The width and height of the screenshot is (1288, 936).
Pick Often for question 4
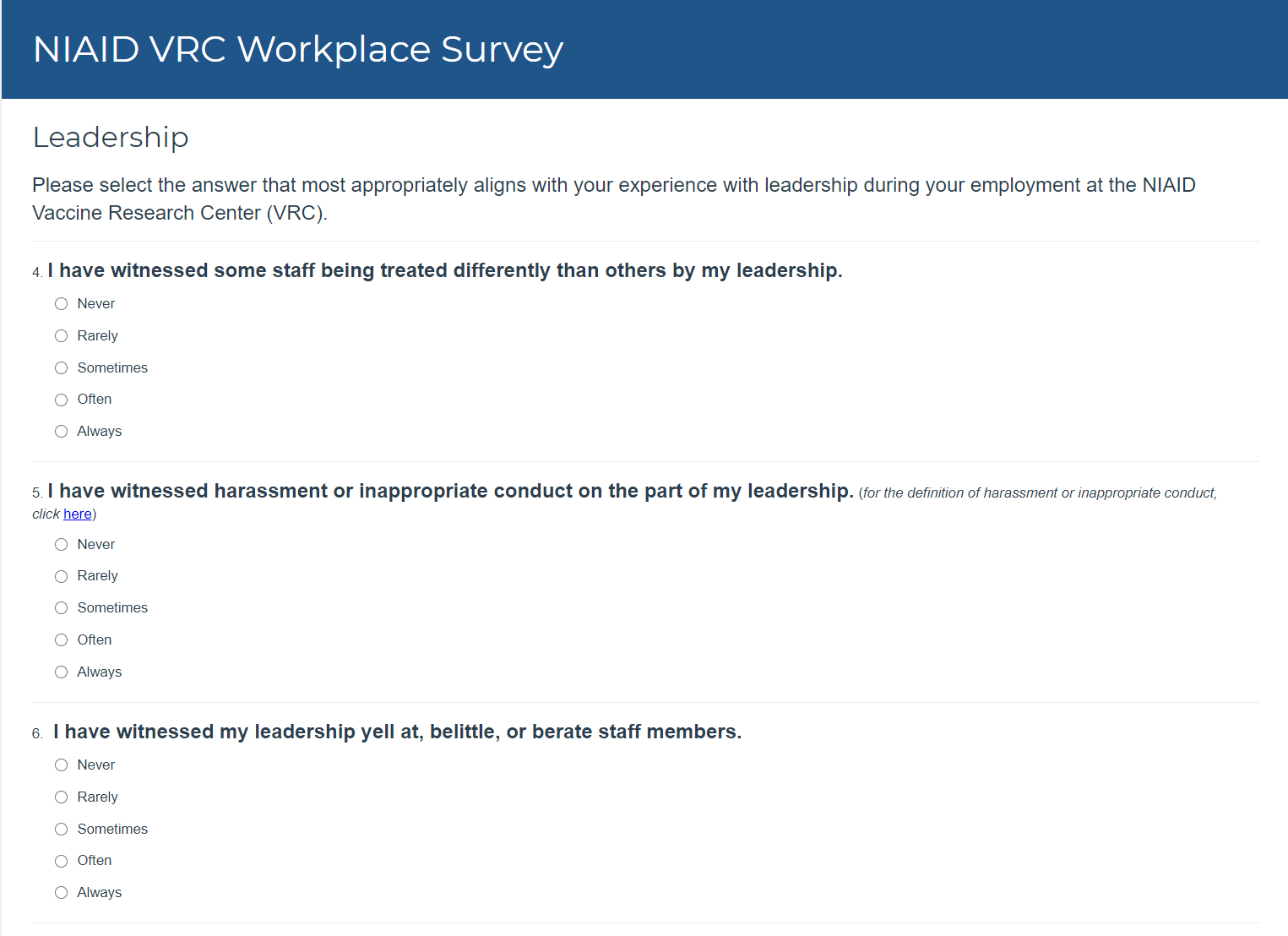pyautogui.click(x=62, y=400)
